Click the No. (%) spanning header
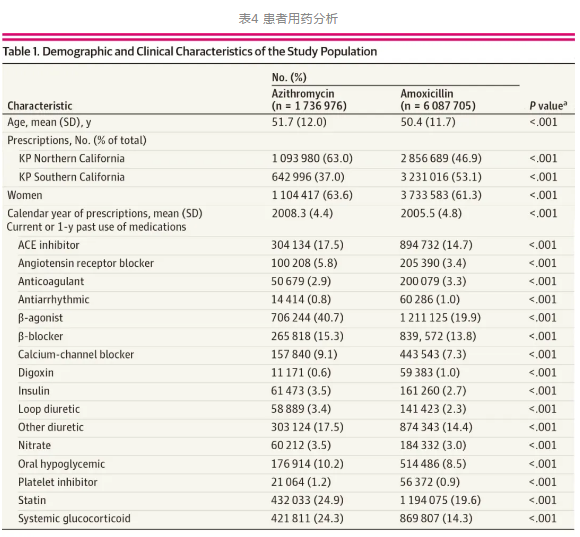This screenshot has height=537, width=580. (x=289, y=77)
